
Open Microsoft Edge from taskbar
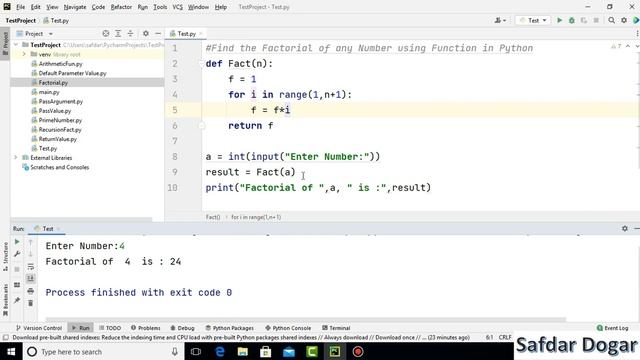(220, 351)
